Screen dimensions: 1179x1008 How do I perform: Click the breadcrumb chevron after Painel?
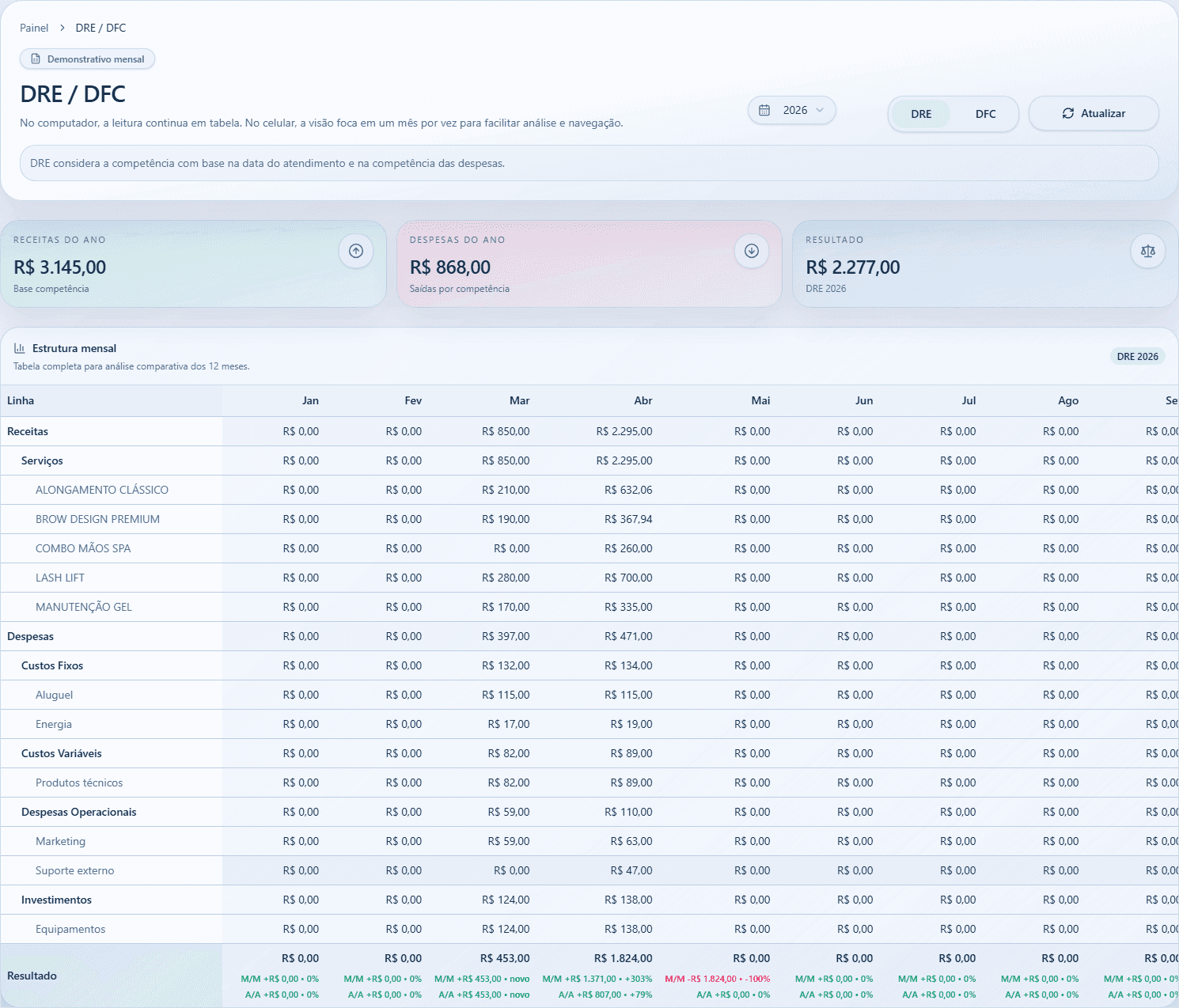pos(63,28)
